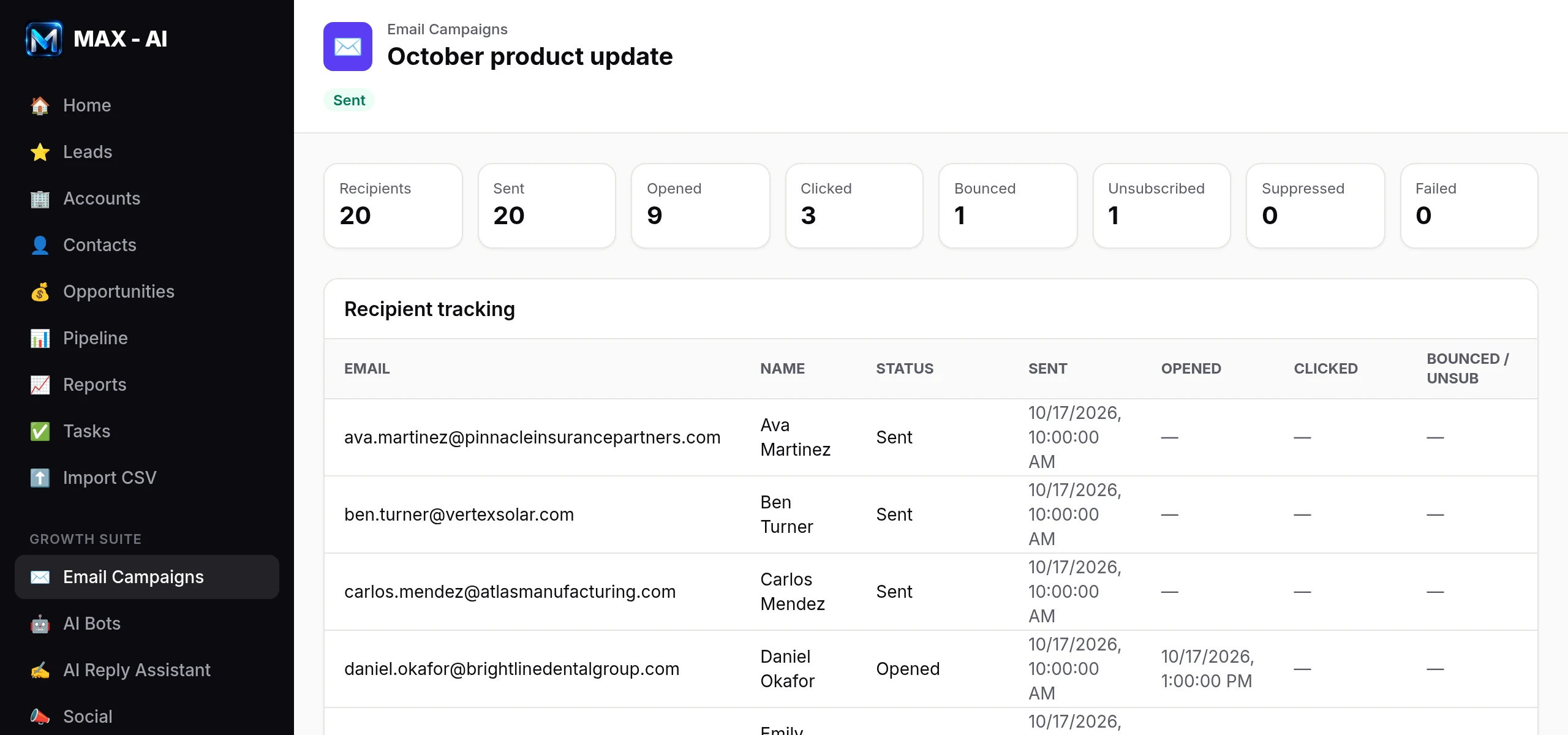Click Sent status in Ben Turner row
This screenshot has height=735, width=1568.
(894, 514)
